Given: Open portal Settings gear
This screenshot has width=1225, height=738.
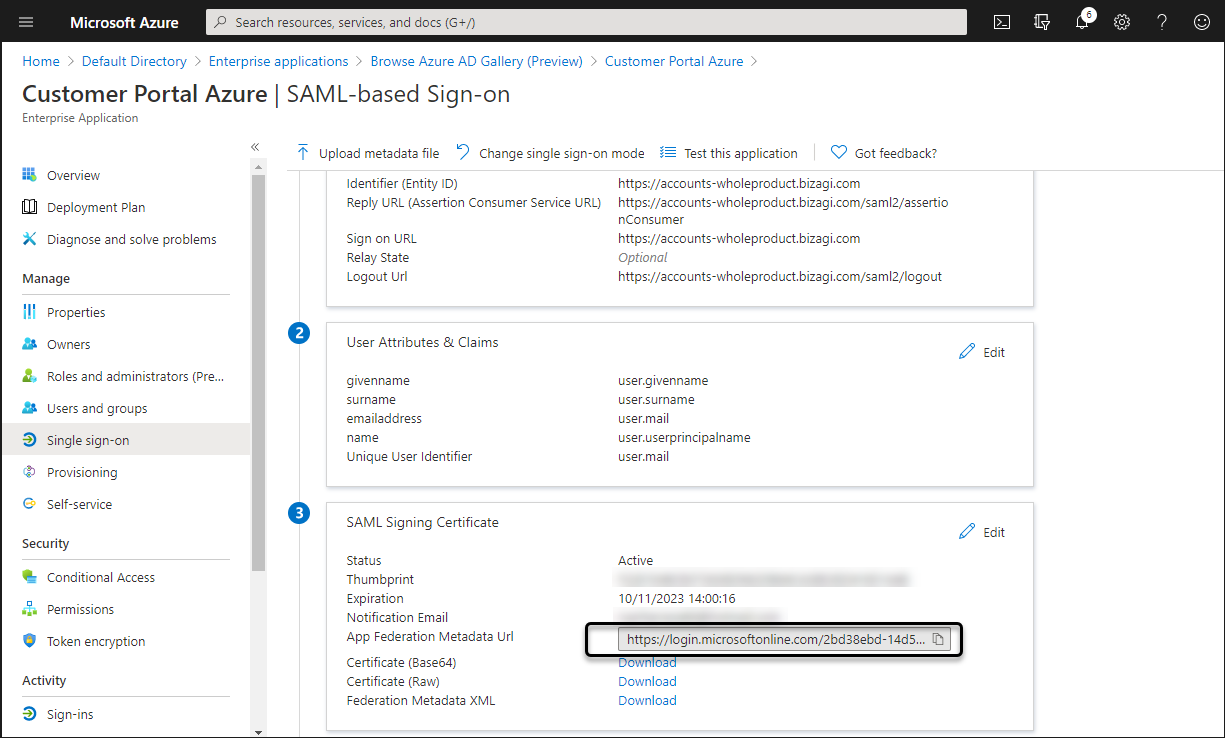Looking at the screenshot, I should point(1122,22).
